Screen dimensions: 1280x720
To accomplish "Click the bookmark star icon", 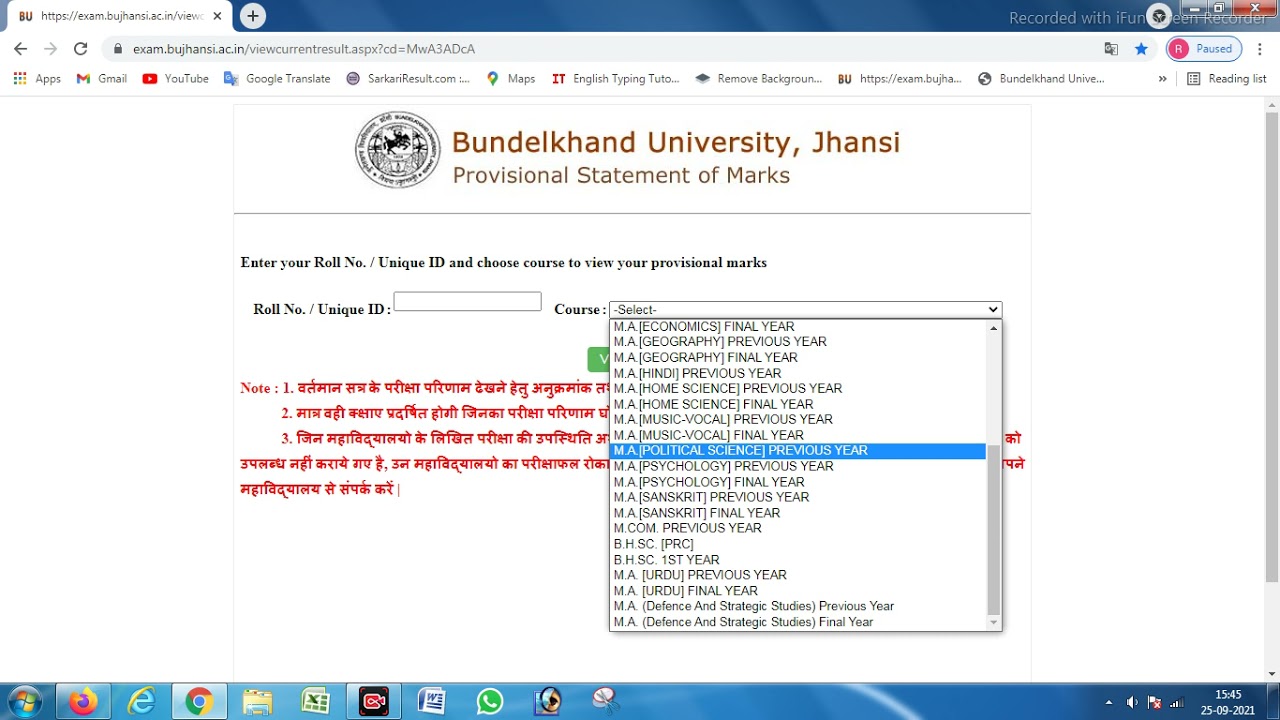I will point(1141,48).
